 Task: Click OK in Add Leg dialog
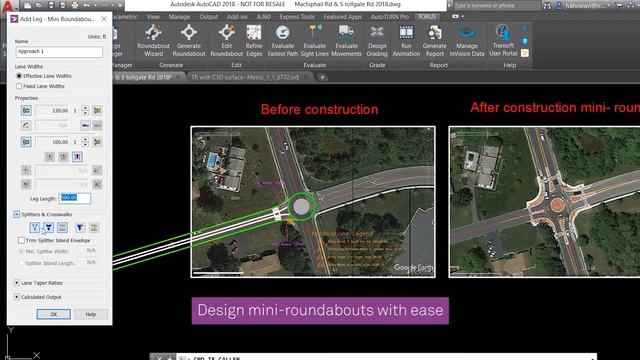pyautogui.click(x=53, y=314)
